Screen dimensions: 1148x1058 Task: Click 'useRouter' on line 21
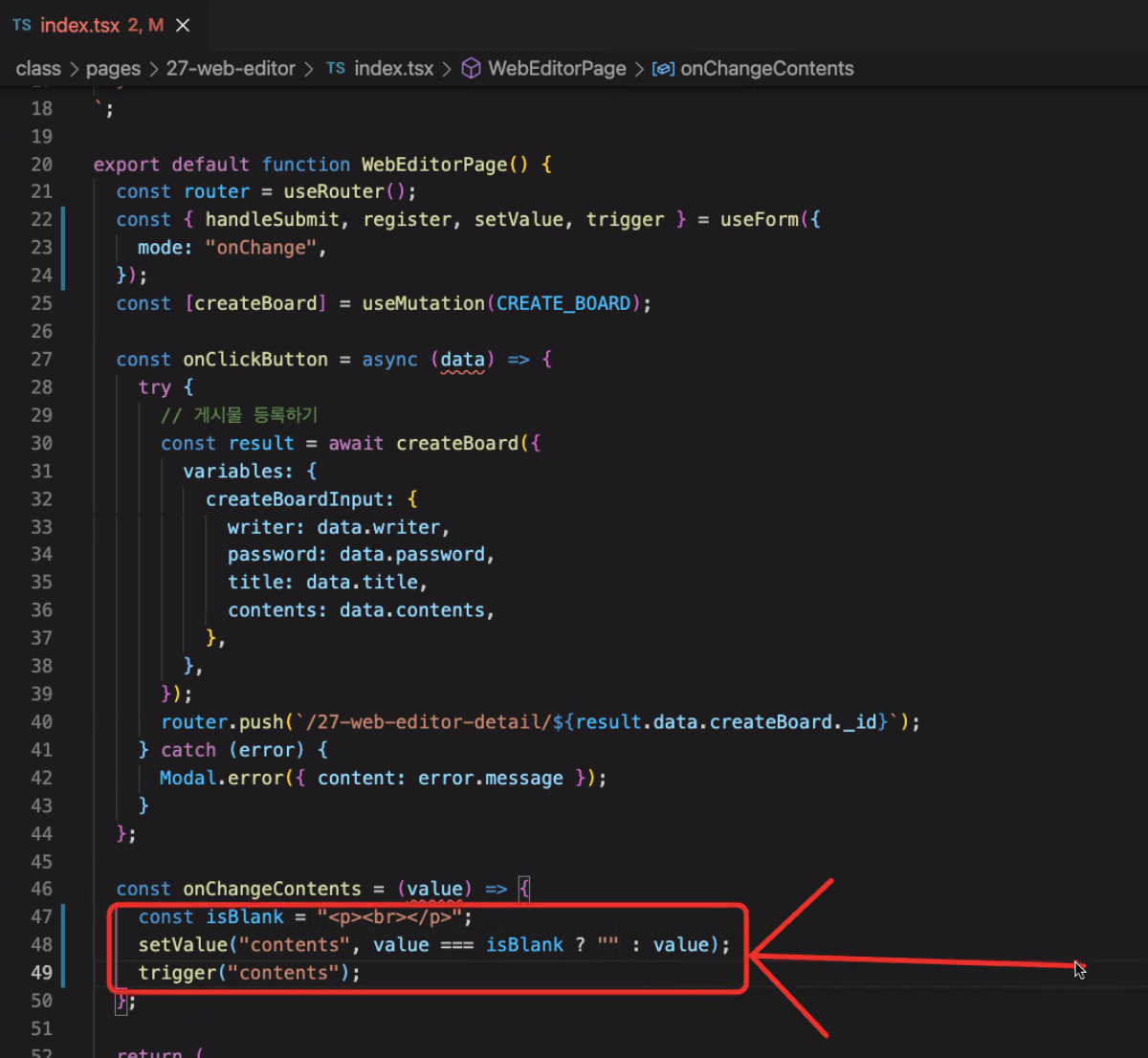[334, 192]
